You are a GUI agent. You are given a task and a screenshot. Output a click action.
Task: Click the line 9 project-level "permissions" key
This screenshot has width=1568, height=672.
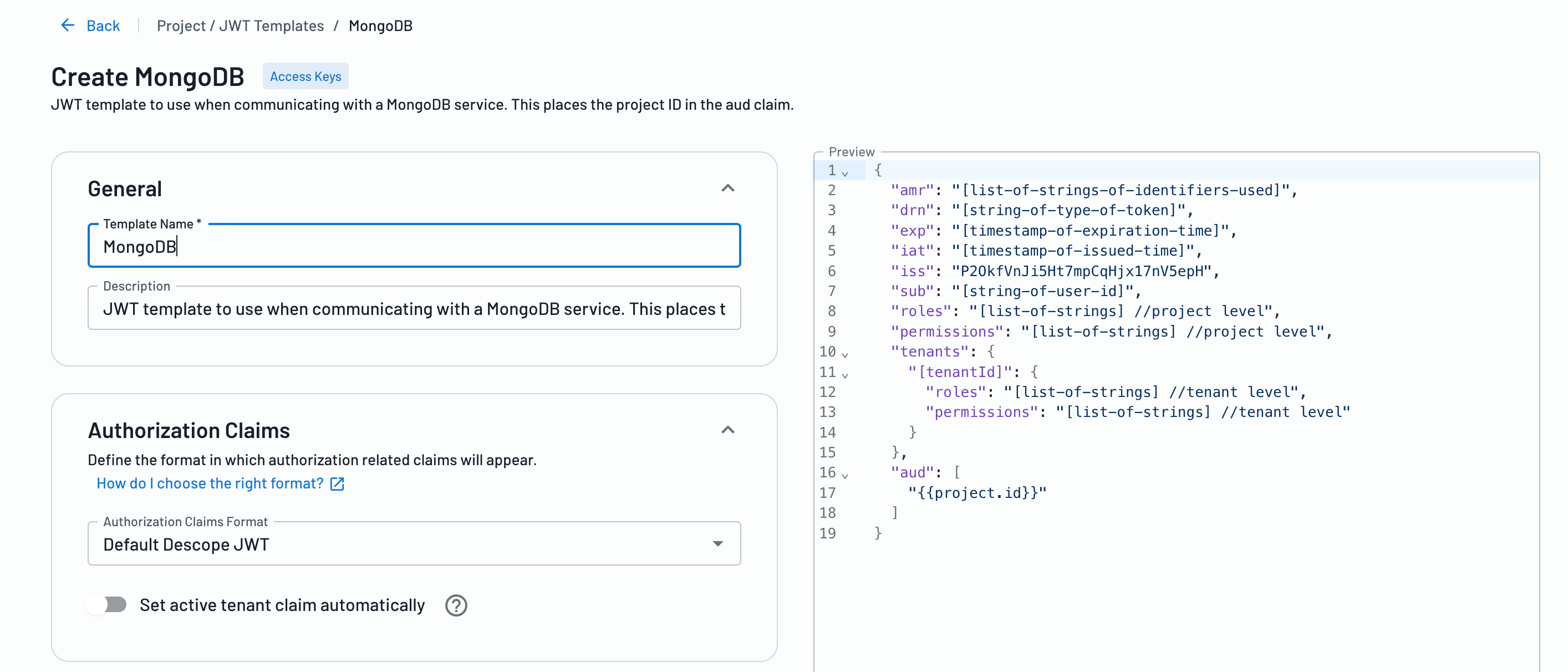[946, 332]
